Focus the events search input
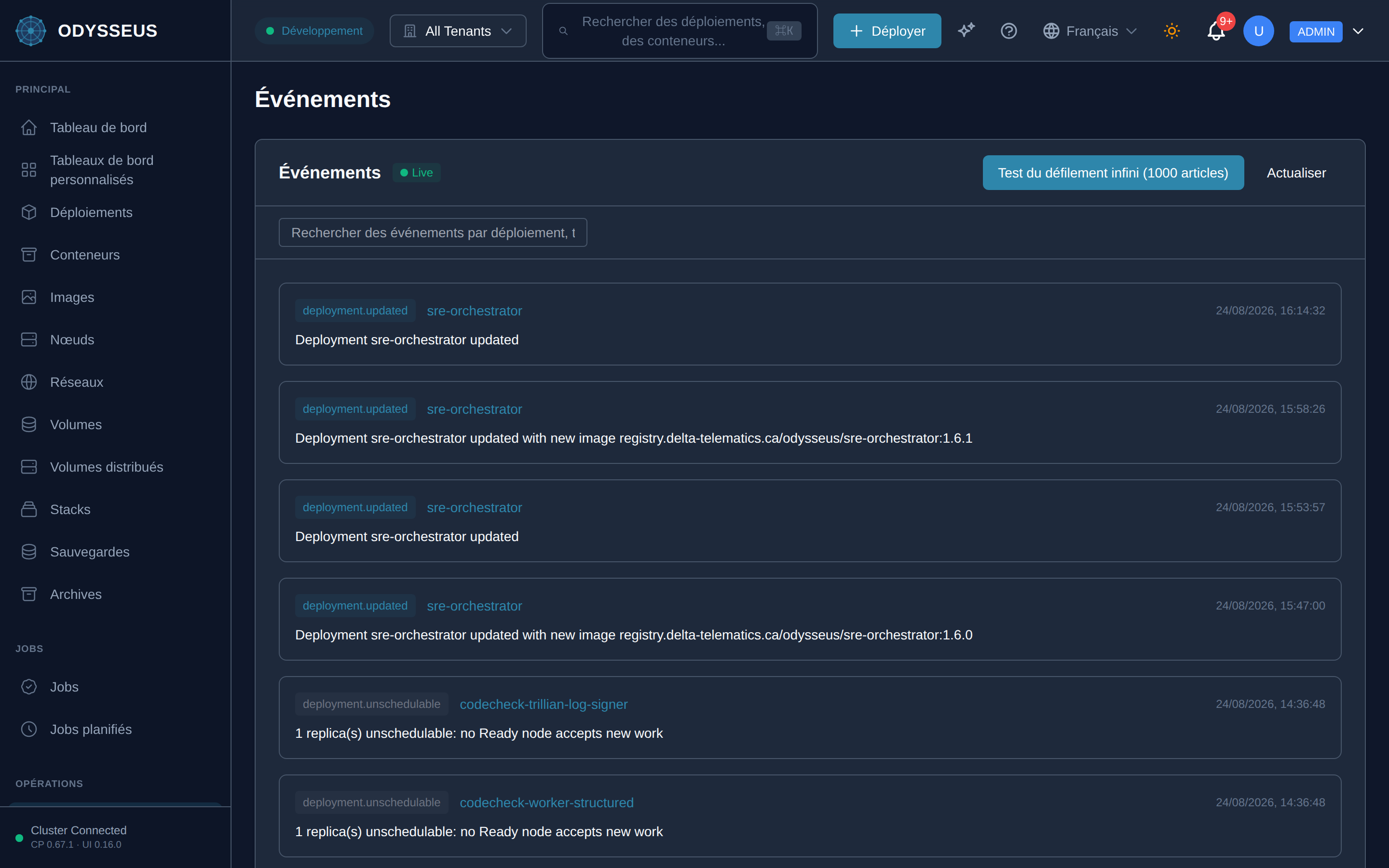Viewport: 1389px width, 868px height. (x=433, y=232)
